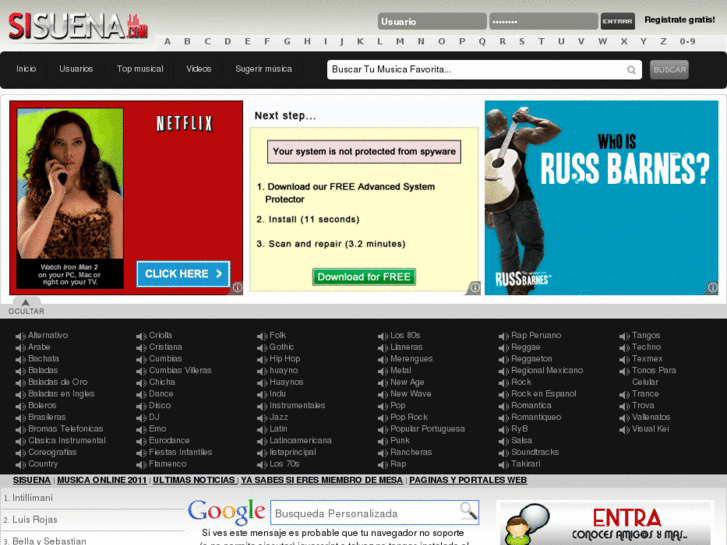This screenshot has width=727, height=545.
Task: Select the 0-9 alphabet index entry
Action: [x=688, y=41]
